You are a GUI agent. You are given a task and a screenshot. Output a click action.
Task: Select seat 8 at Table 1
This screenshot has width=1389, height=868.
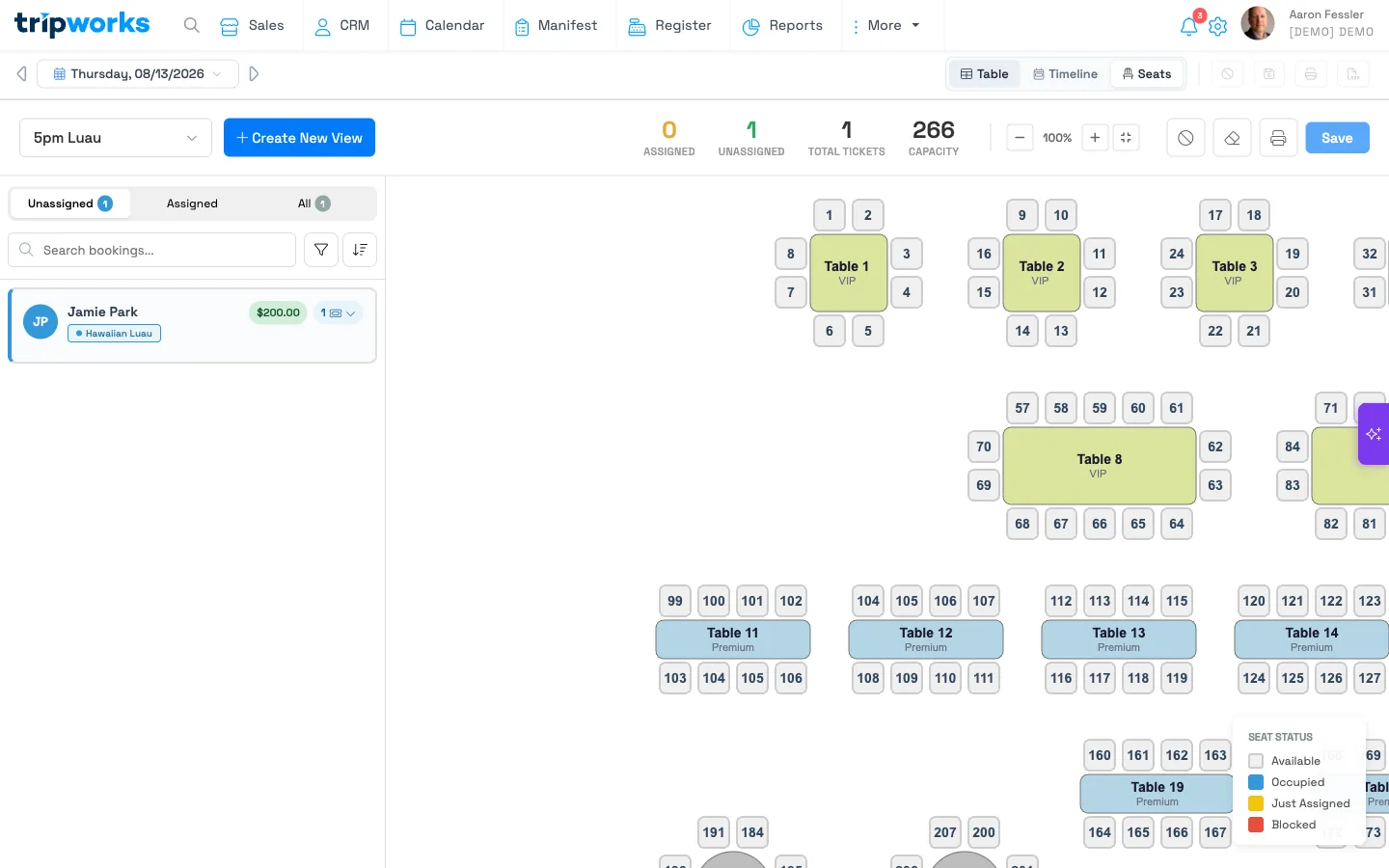pos(791,254)
